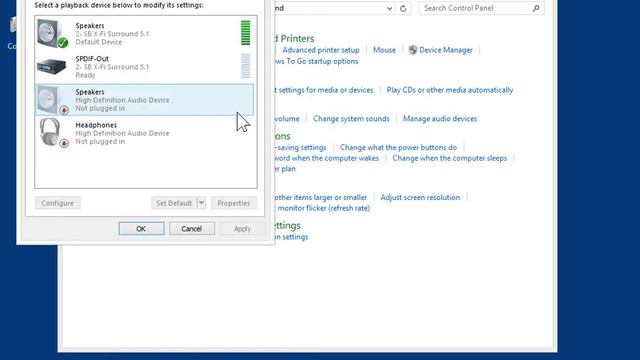This screenshot has width=640, height=360.
Task: Open Play CDs or other media automatically
Action: [x=450, y=90]
